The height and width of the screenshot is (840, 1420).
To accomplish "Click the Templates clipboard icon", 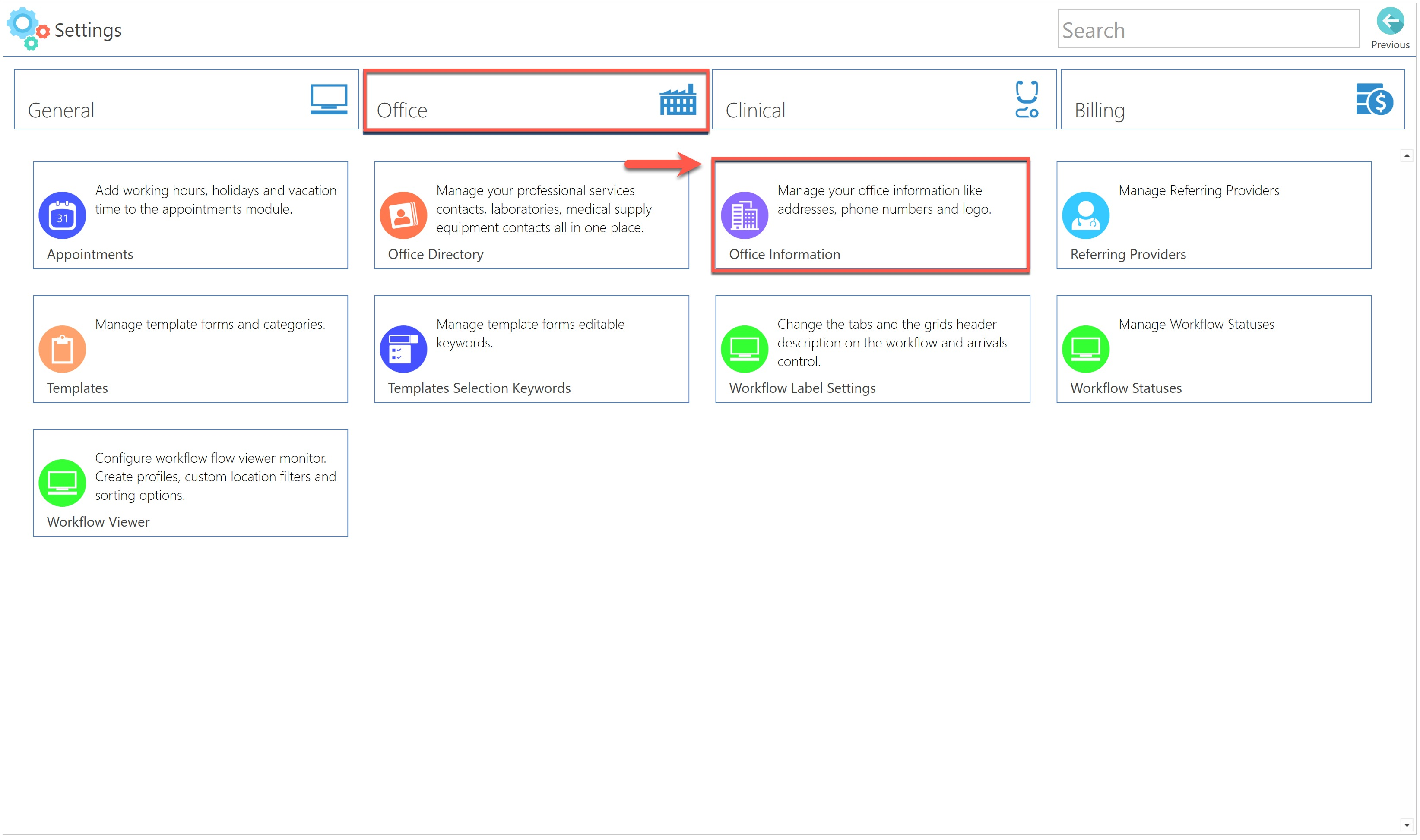I will tap(62, 349).
